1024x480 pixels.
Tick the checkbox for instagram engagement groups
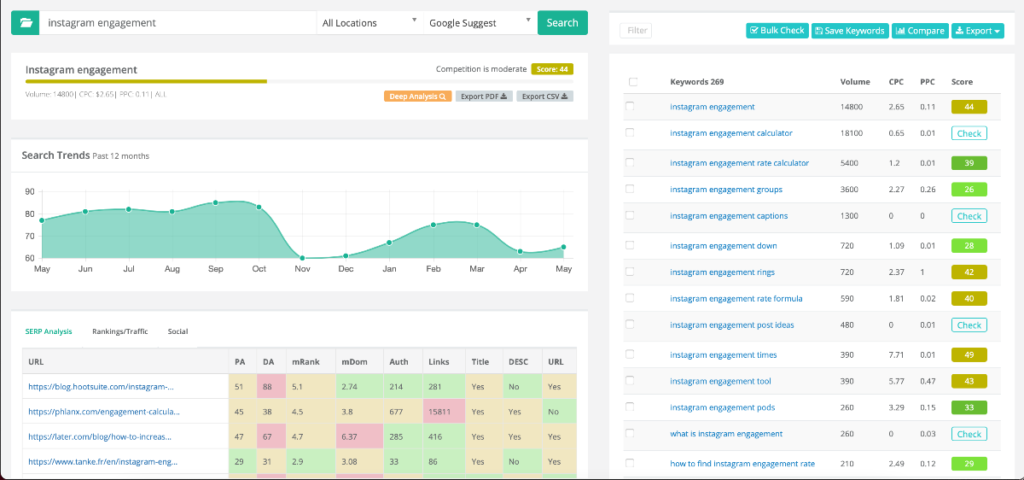(630, 189)
